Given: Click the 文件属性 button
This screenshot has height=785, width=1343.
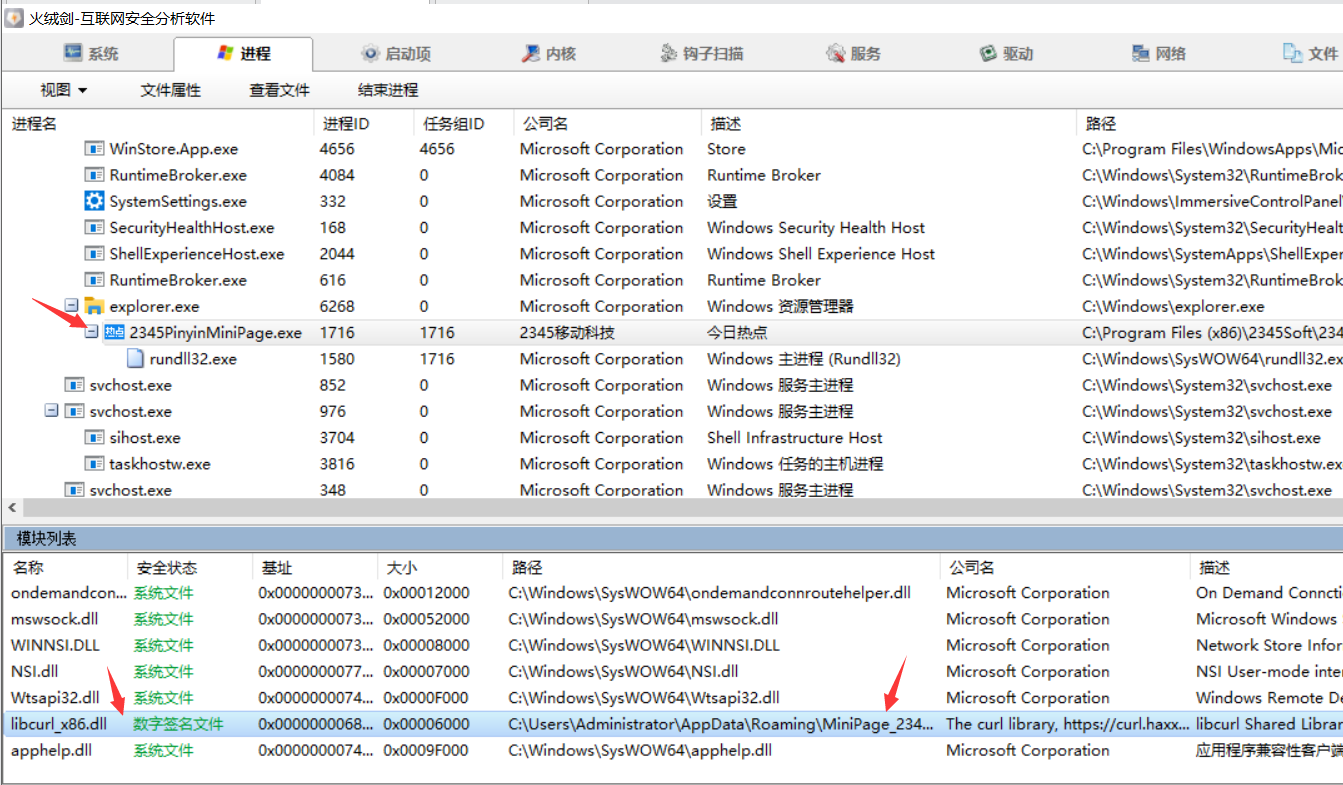Looking at the screenshot, I should tap(171, 90).
